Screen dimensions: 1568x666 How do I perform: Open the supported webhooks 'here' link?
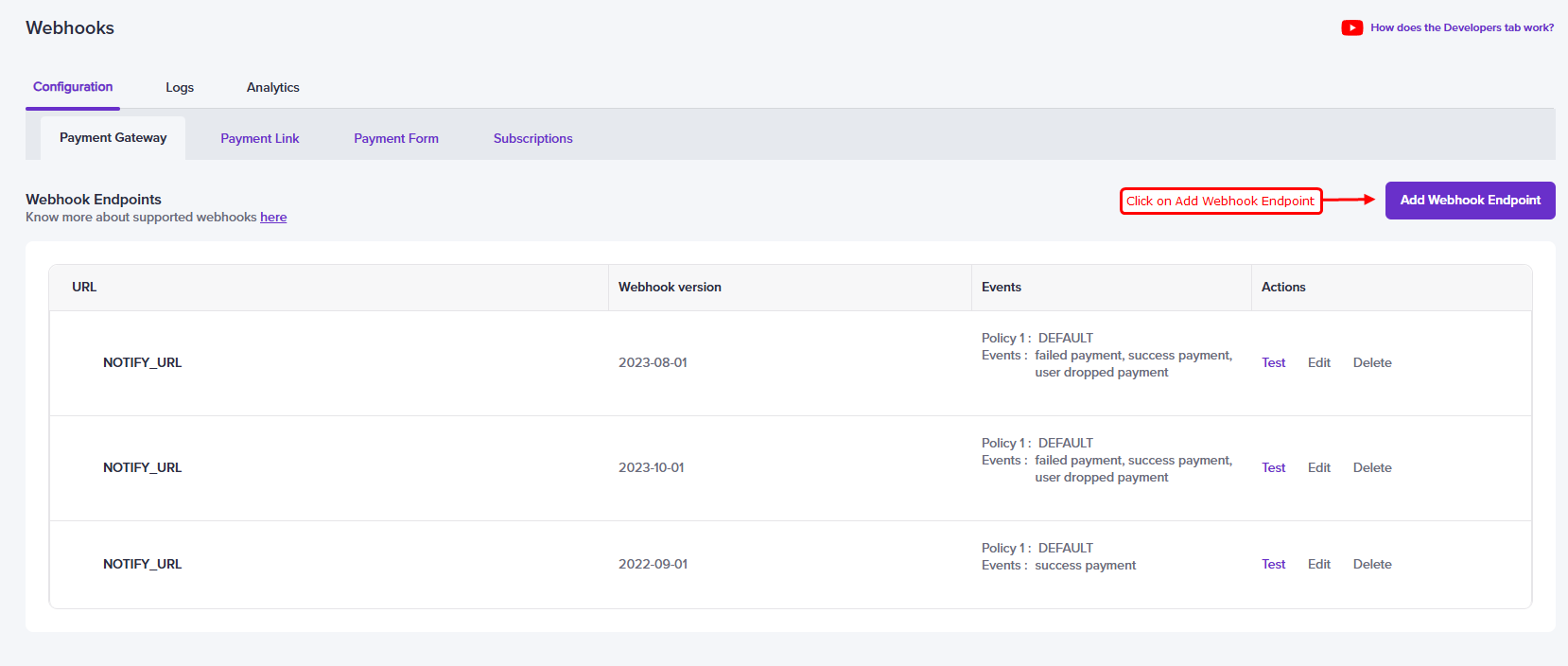273,217
